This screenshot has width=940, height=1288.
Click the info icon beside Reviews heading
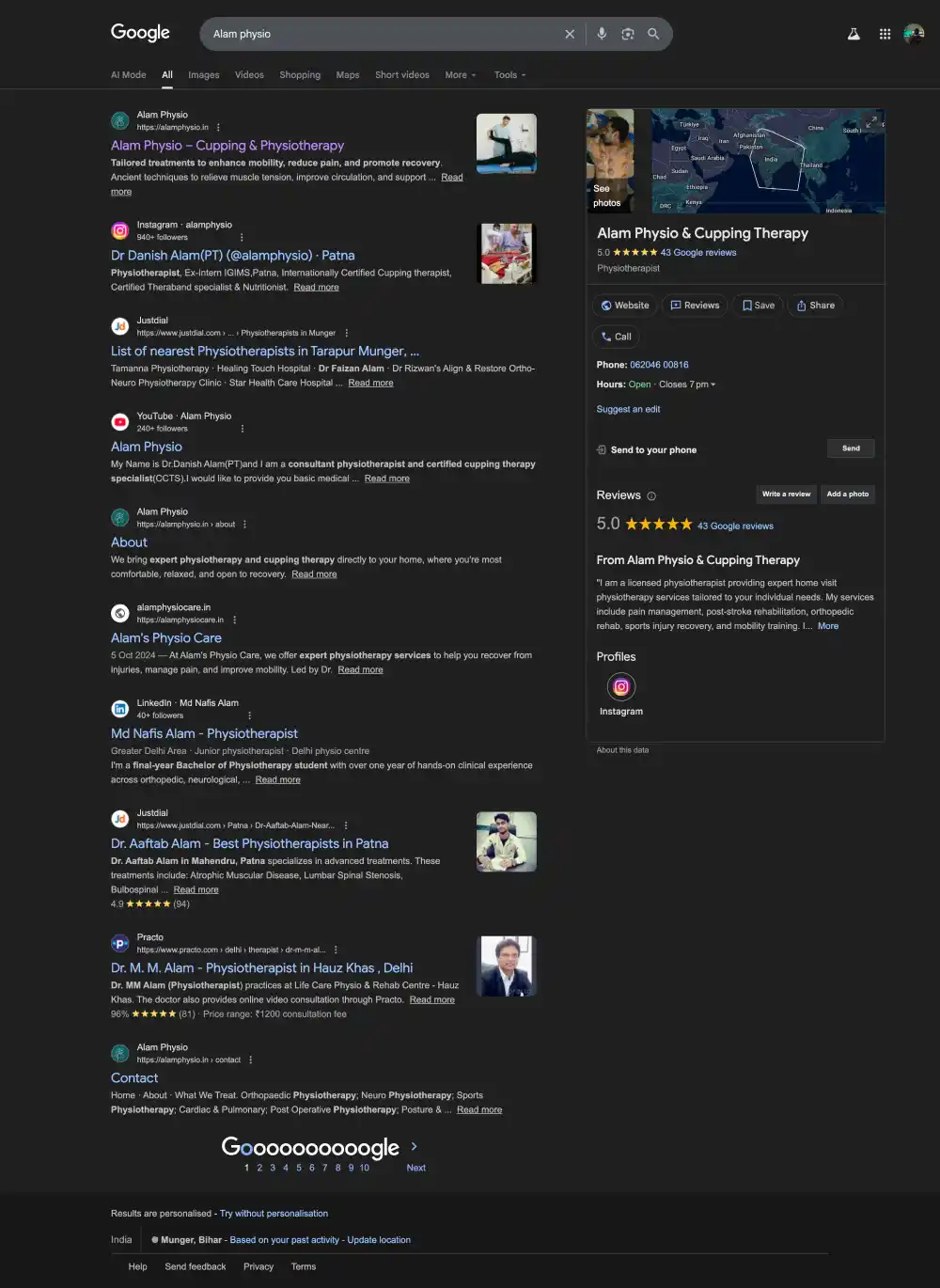(651, 496)
